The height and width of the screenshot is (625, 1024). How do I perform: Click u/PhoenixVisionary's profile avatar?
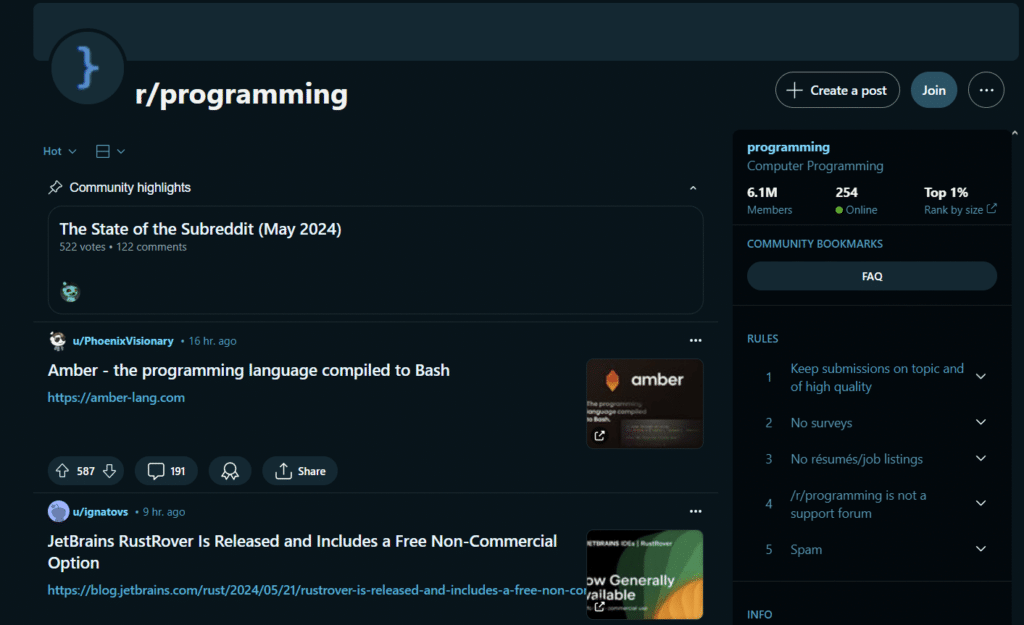[x=58, y=340]
